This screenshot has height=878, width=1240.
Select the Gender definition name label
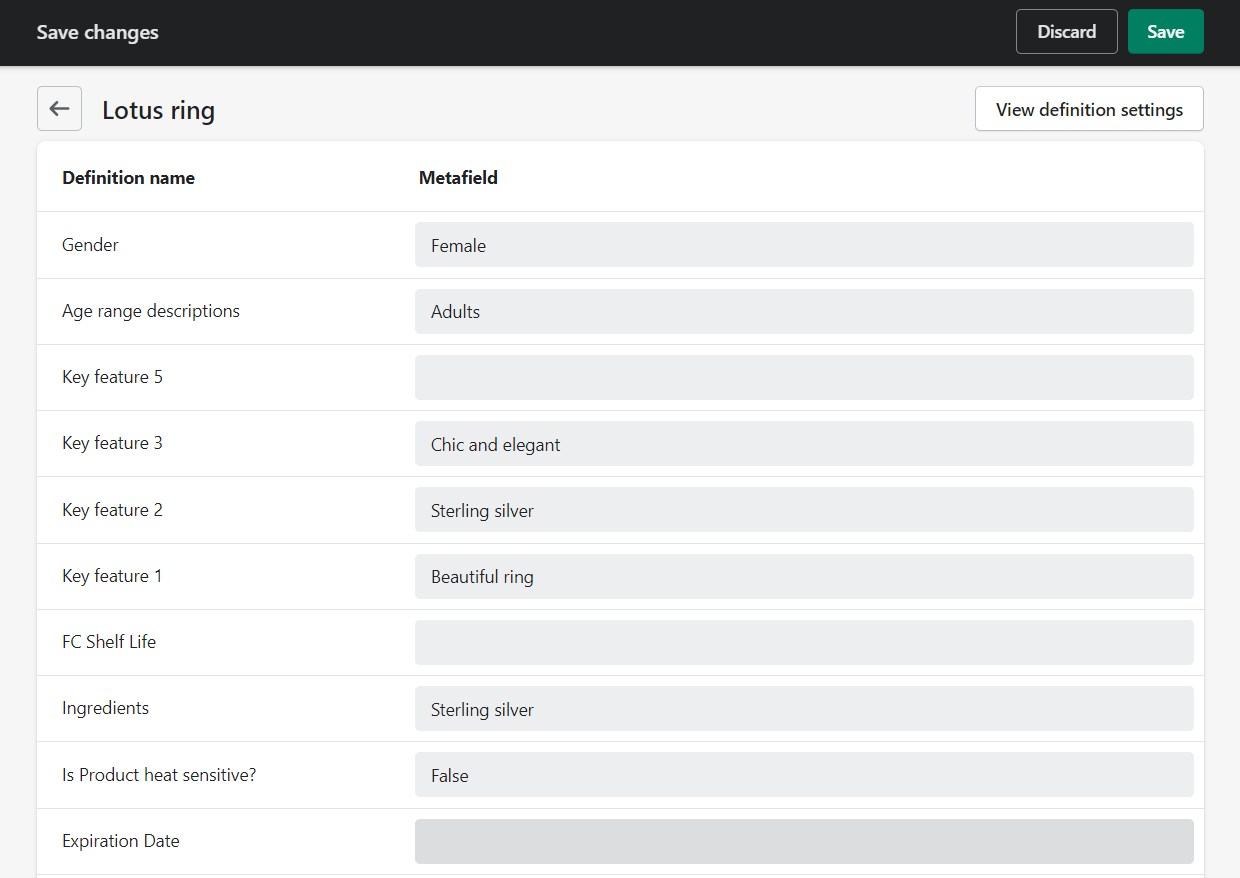[x=90, y=245]
